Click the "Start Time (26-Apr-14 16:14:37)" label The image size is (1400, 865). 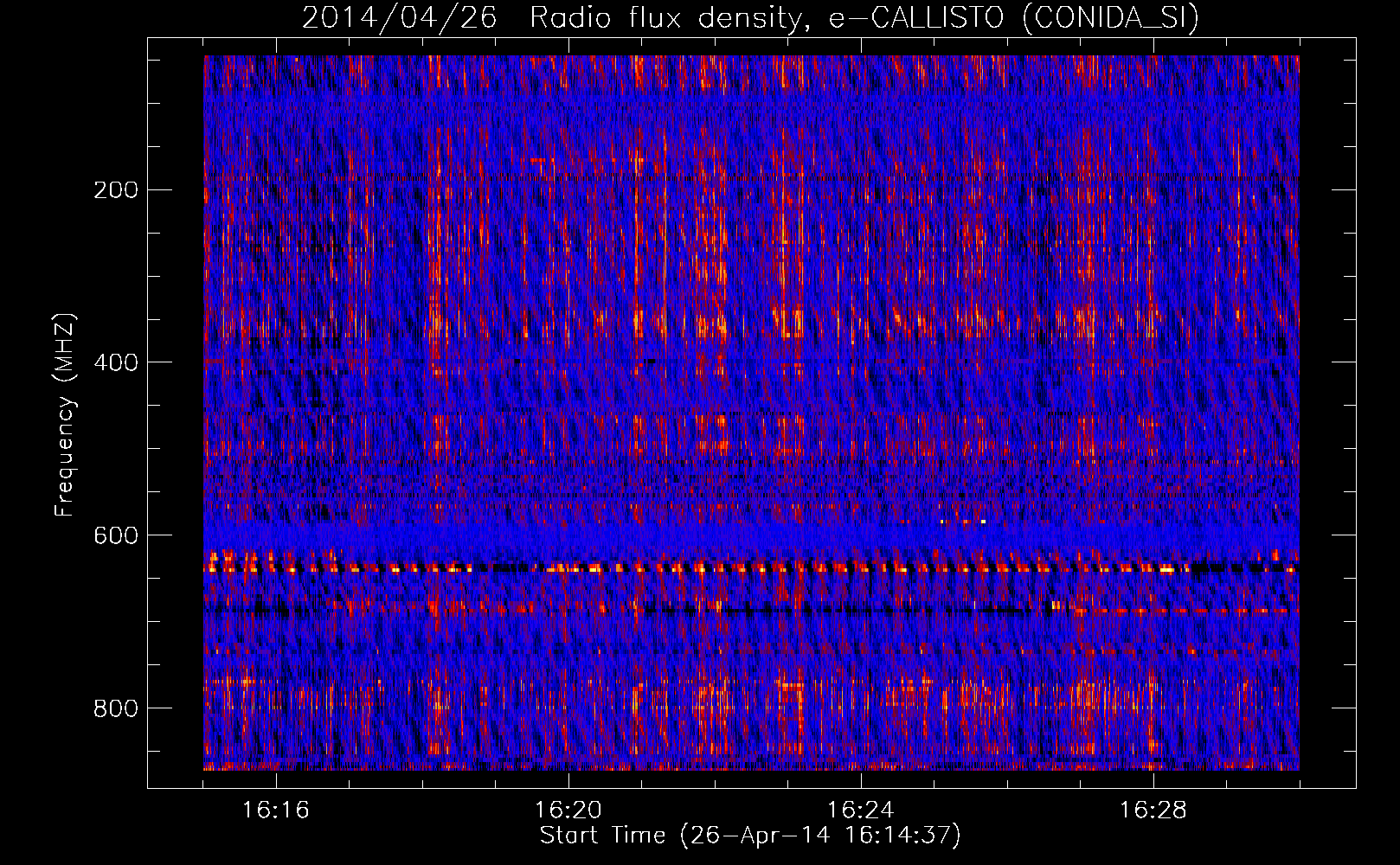coord(750,836)
